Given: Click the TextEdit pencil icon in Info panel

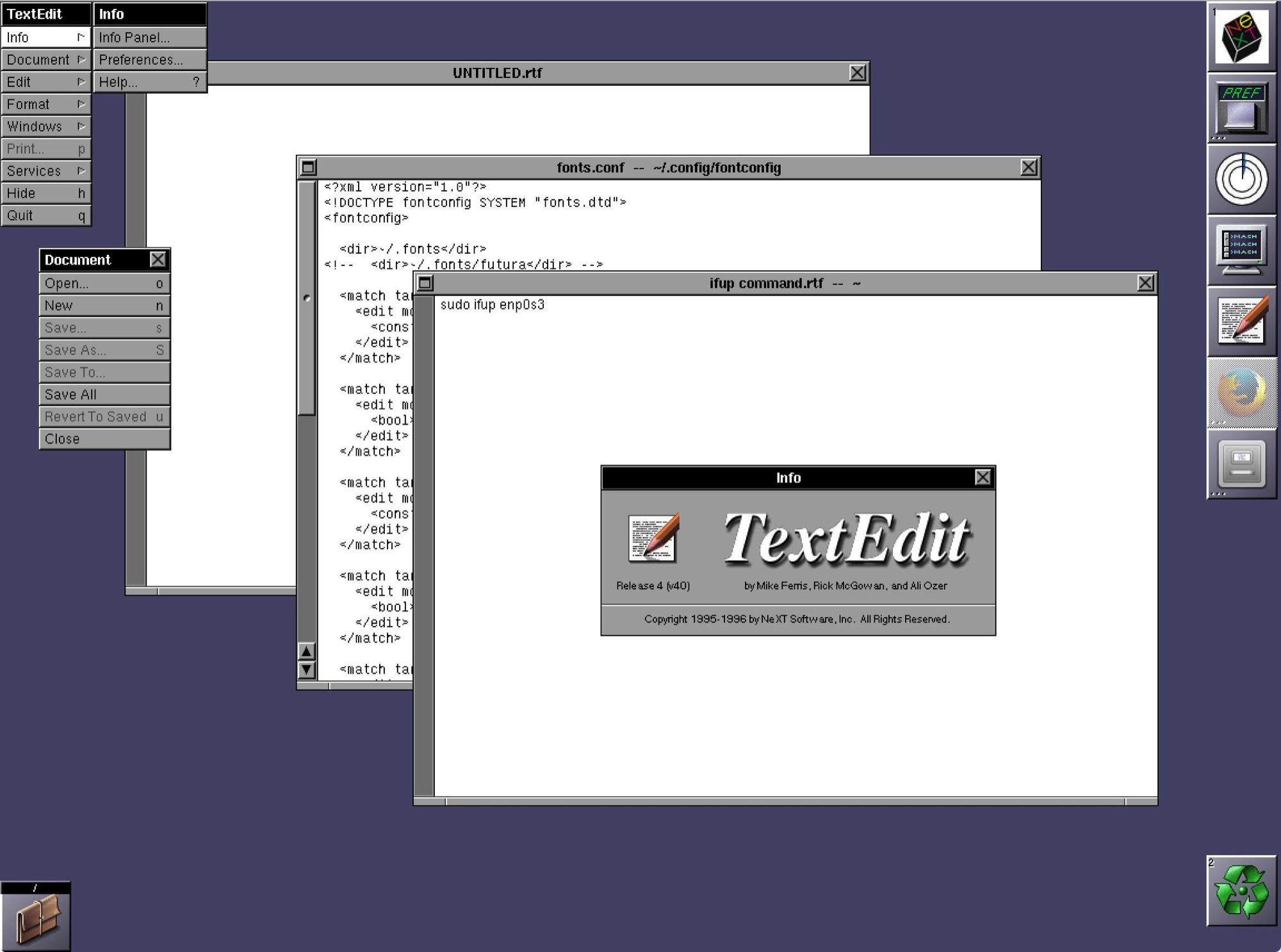Looking at the screenshot, I should pyautogui.click(x=653, y=538).
